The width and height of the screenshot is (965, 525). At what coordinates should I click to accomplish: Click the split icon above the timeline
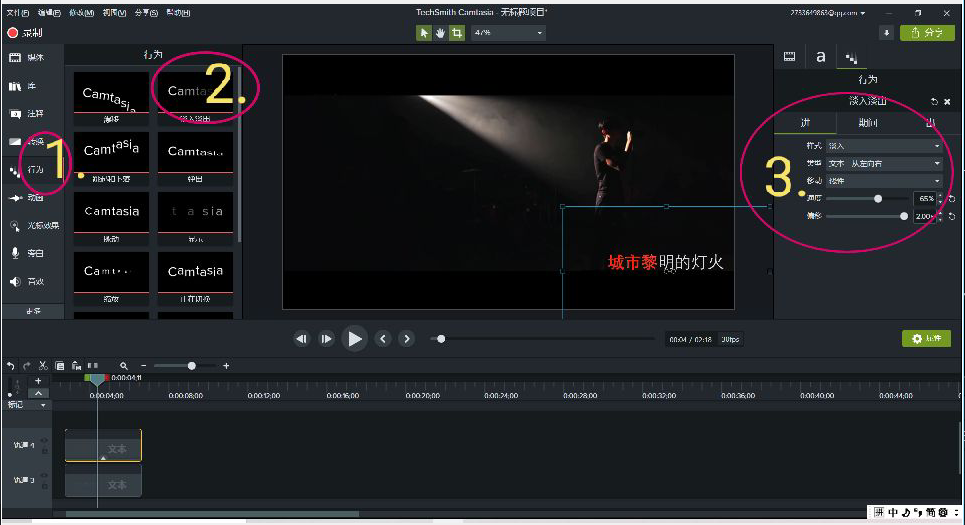[x=93, y=366]
